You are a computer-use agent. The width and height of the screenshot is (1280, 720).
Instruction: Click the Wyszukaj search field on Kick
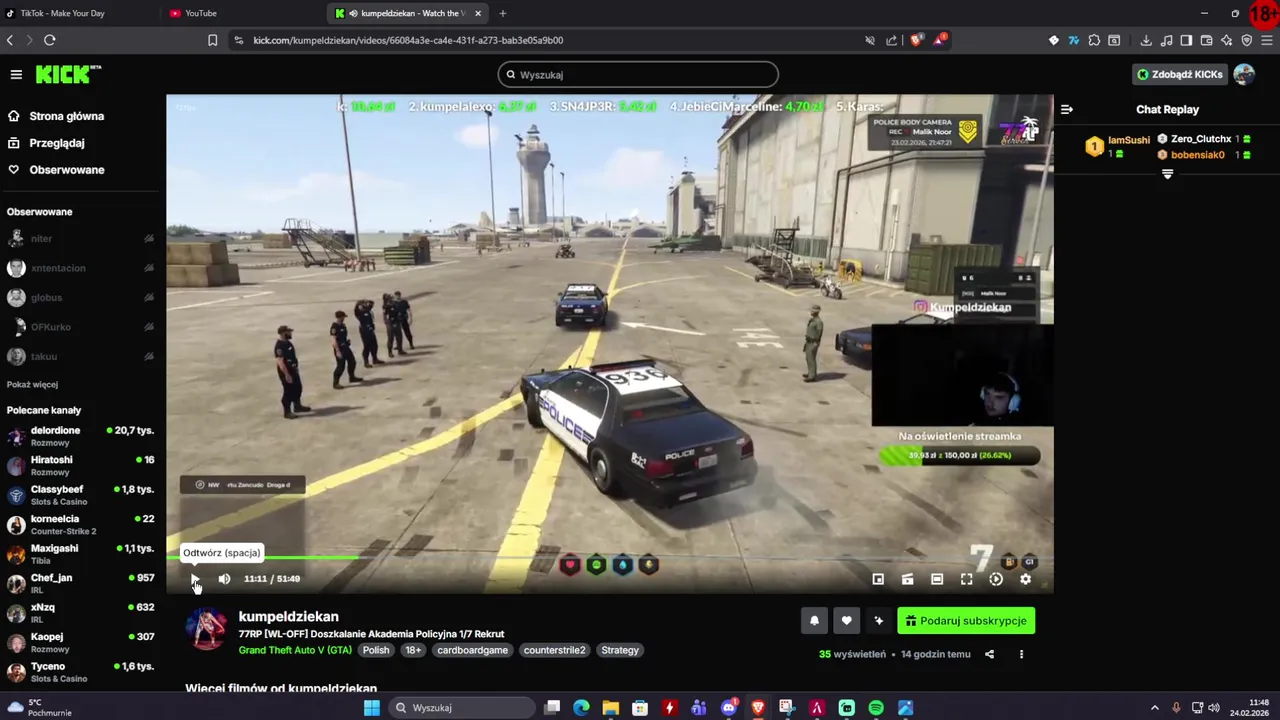[x=638, y=75]
